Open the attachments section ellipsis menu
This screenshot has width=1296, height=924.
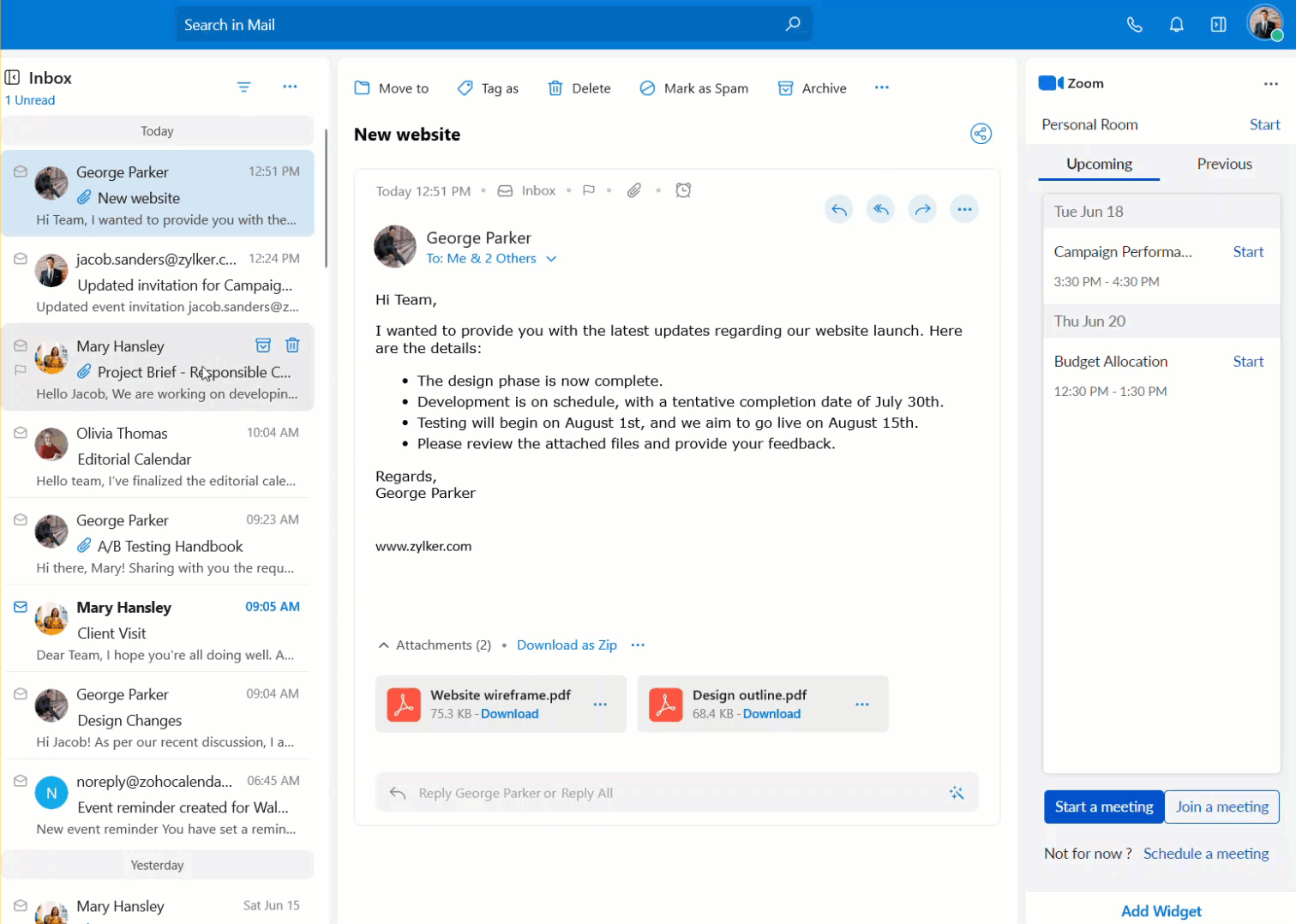point(638,645)
